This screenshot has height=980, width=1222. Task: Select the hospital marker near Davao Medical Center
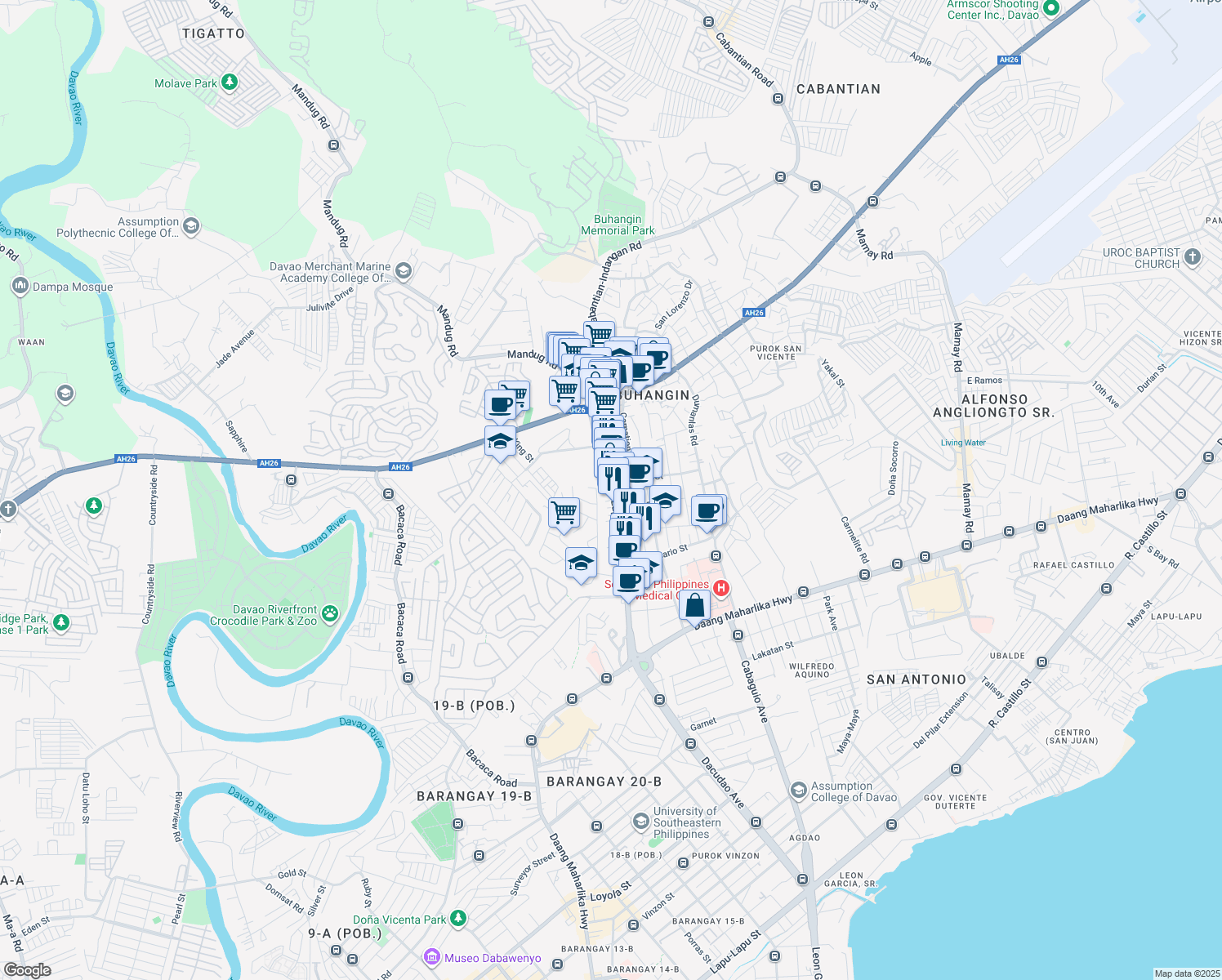[x=720, y=588]
